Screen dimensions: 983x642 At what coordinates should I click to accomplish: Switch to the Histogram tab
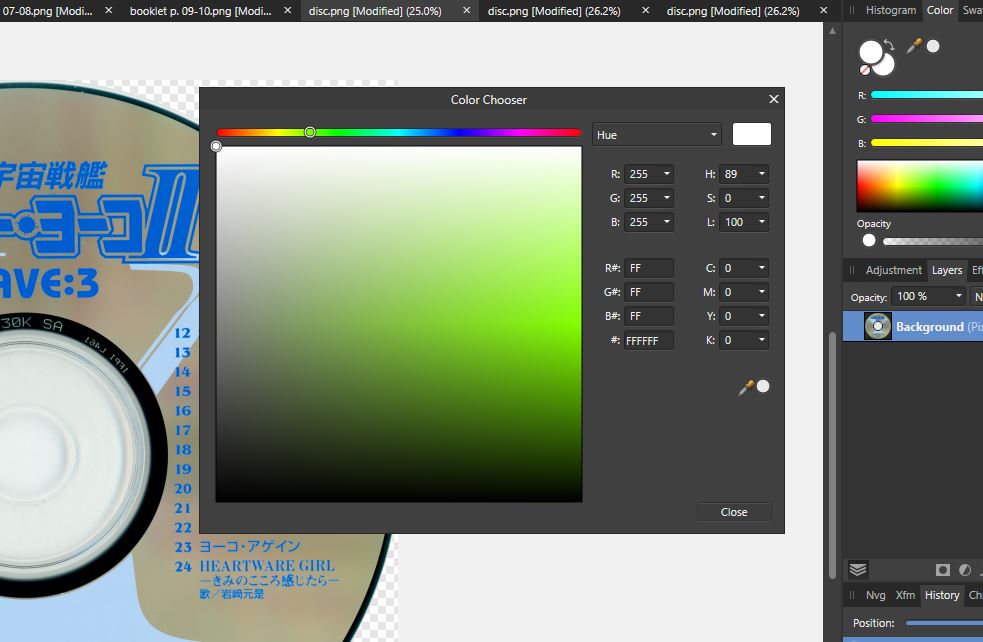point(891,11)
